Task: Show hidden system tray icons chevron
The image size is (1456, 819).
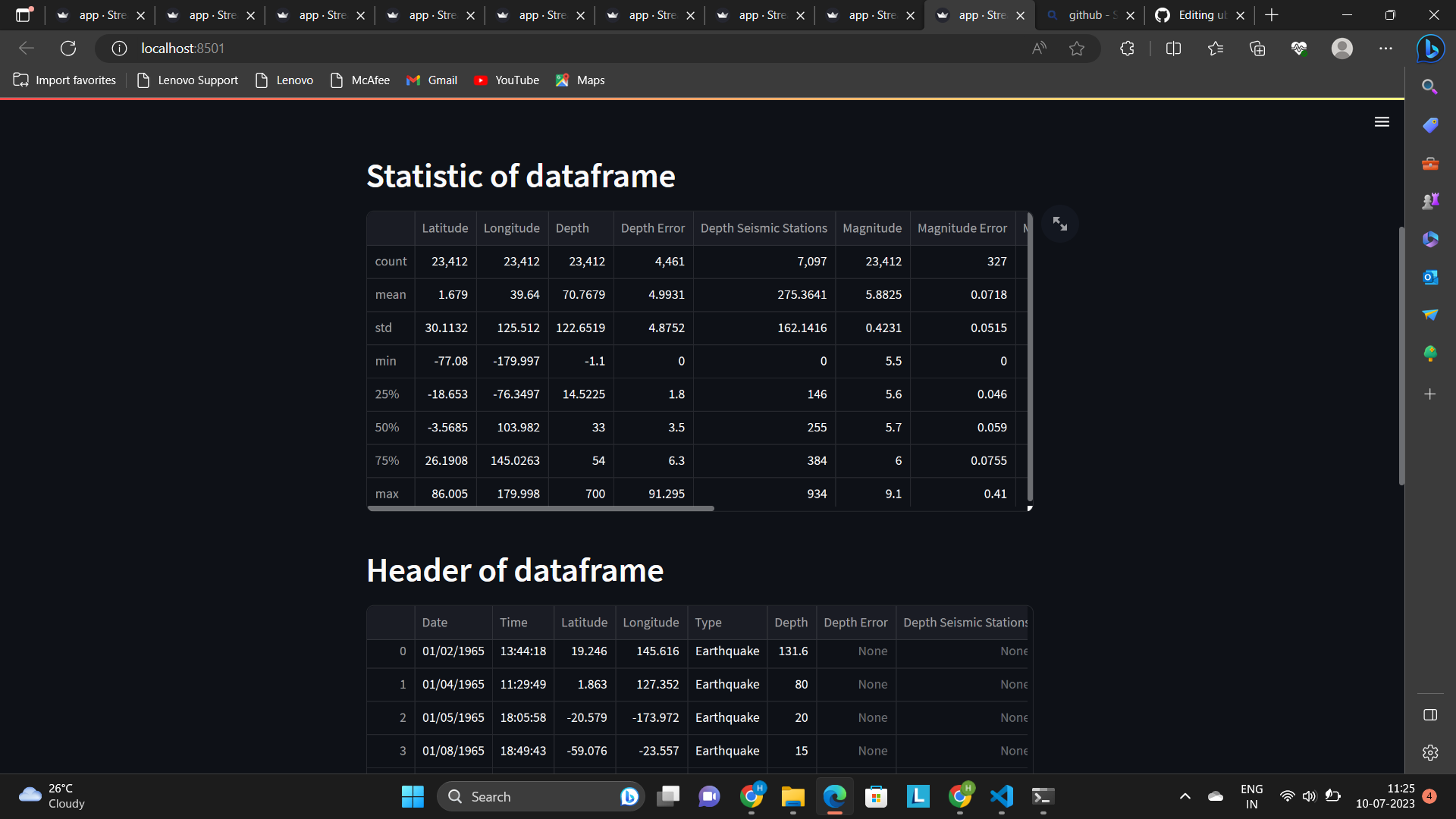Action: (x=1185, y=796)
